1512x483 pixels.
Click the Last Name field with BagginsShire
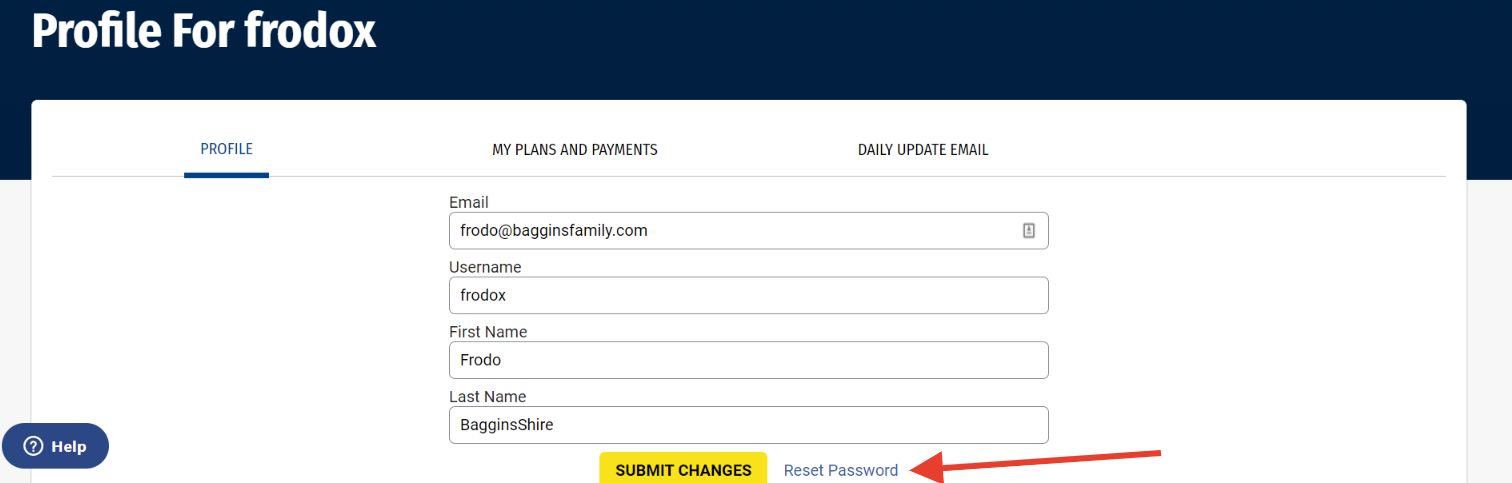coord(749,425)
